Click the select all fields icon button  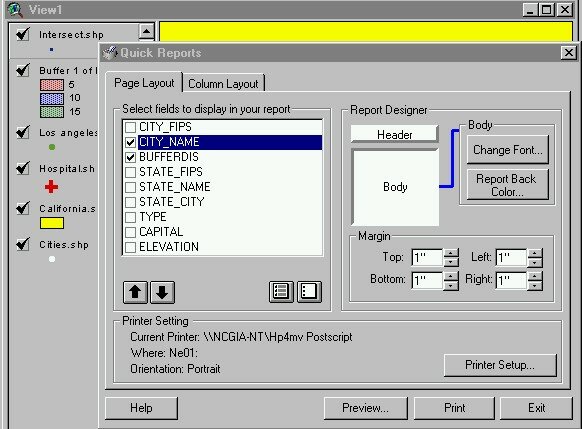tap(281, 292)
